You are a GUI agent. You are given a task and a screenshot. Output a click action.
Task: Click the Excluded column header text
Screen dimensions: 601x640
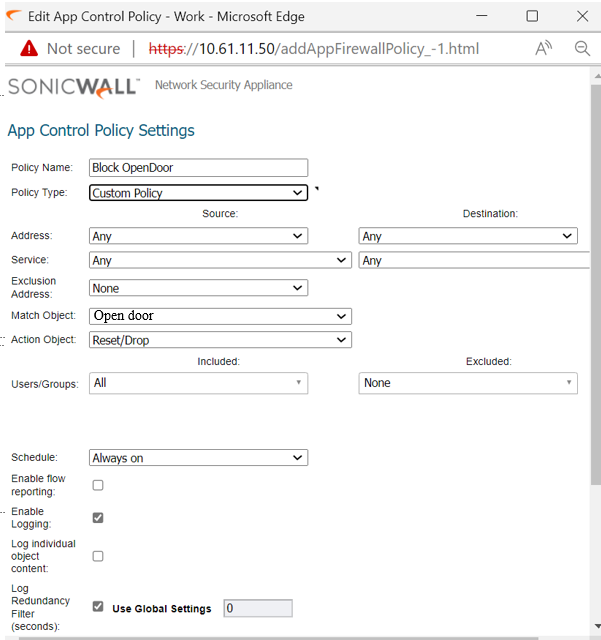[x=489, y=361]
